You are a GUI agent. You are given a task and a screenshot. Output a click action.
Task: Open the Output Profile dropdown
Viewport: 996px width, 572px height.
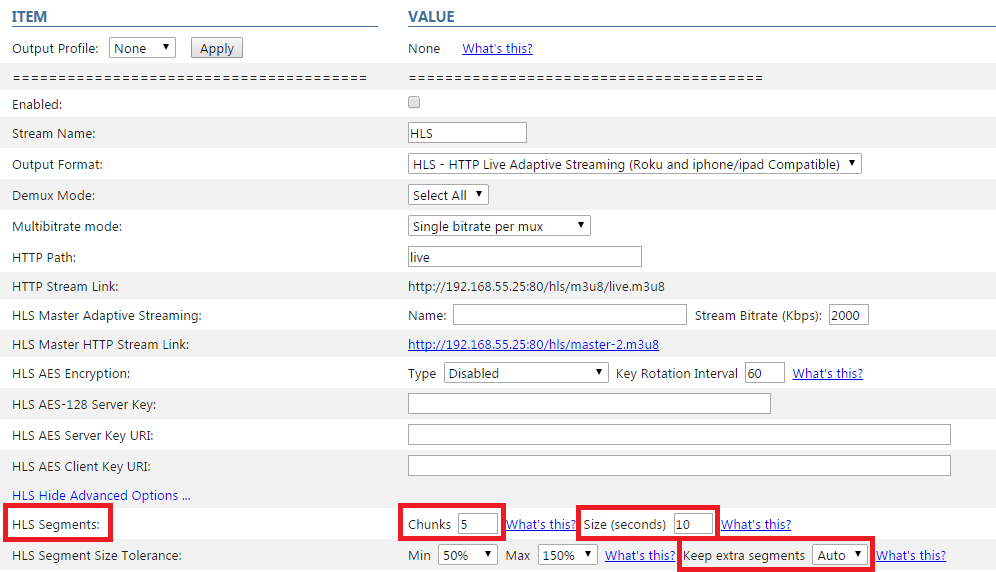(142, 48)
